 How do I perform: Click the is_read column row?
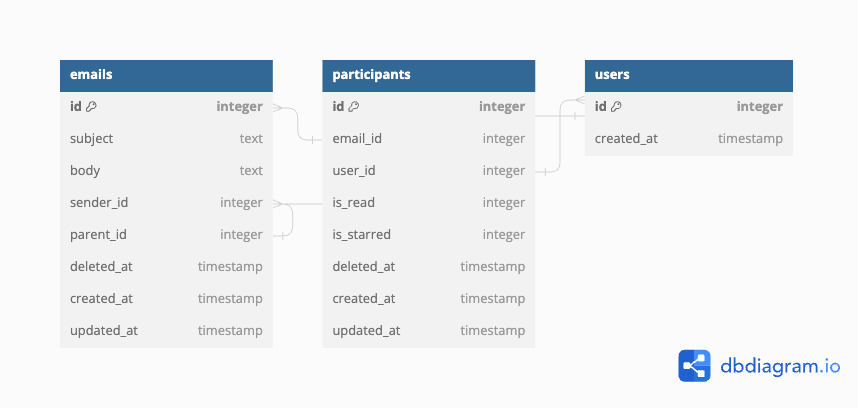click(x=428, y=203)
